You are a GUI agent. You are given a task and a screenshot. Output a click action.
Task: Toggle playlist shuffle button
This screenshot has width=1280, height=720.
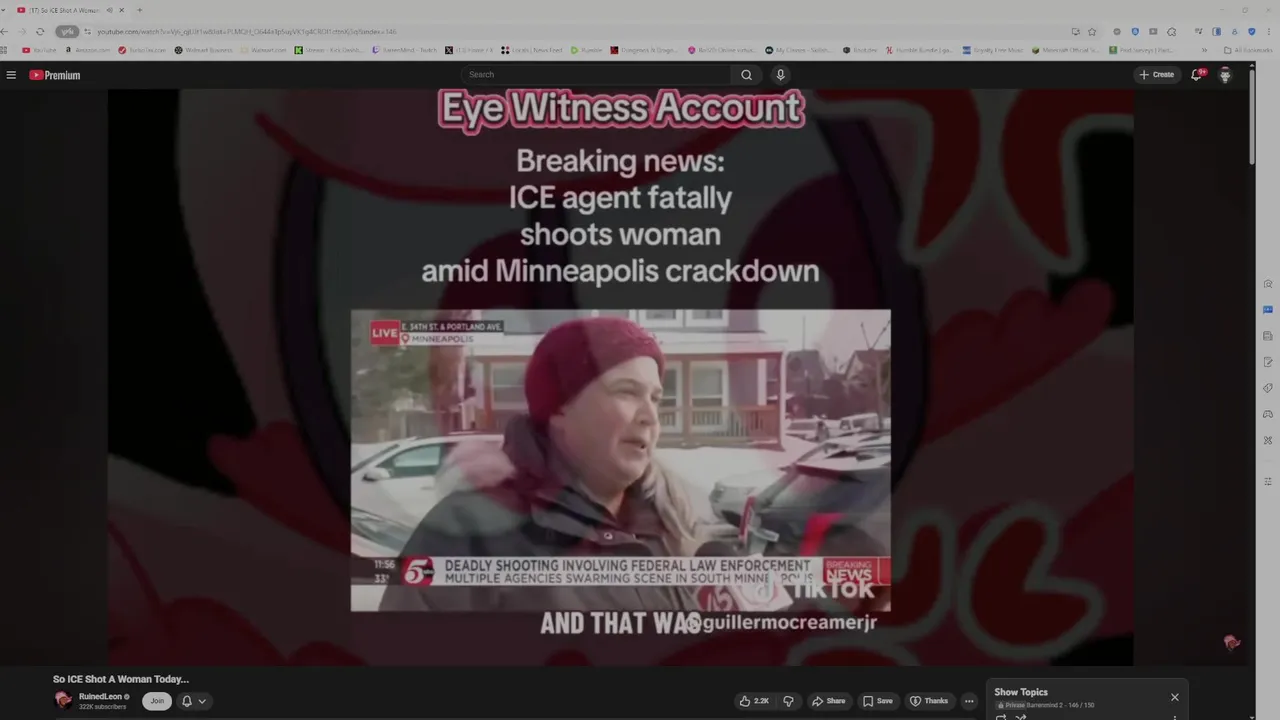(1021, 717)
